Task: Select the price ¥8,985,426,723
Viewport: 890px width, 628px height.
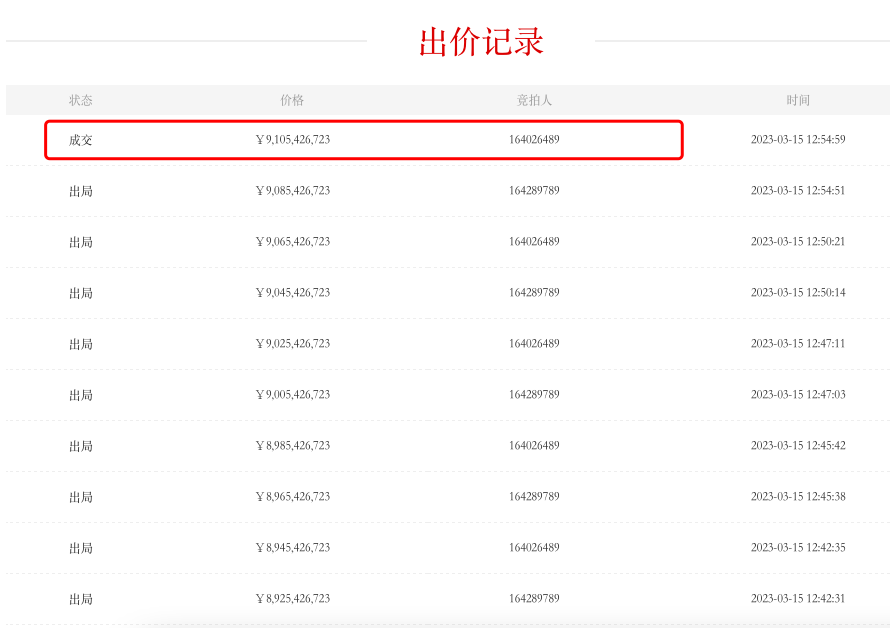Action: pyautogui.click(x=292, y=446)
